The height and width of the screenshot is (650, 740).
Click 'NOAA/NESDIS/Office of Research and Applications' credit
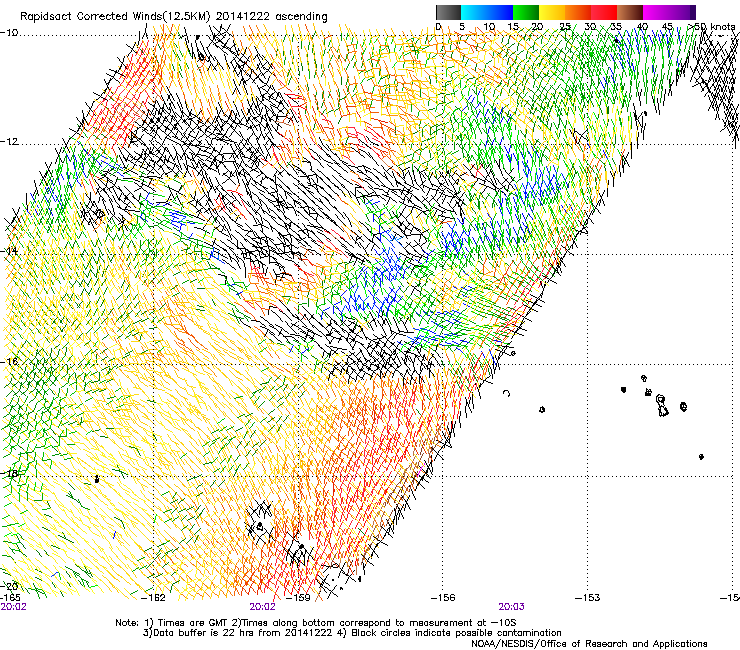589,644
